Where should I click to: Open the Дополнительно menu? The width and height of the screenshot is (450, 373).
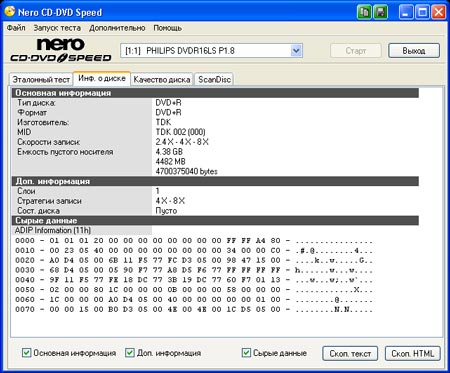coord(117,28)
